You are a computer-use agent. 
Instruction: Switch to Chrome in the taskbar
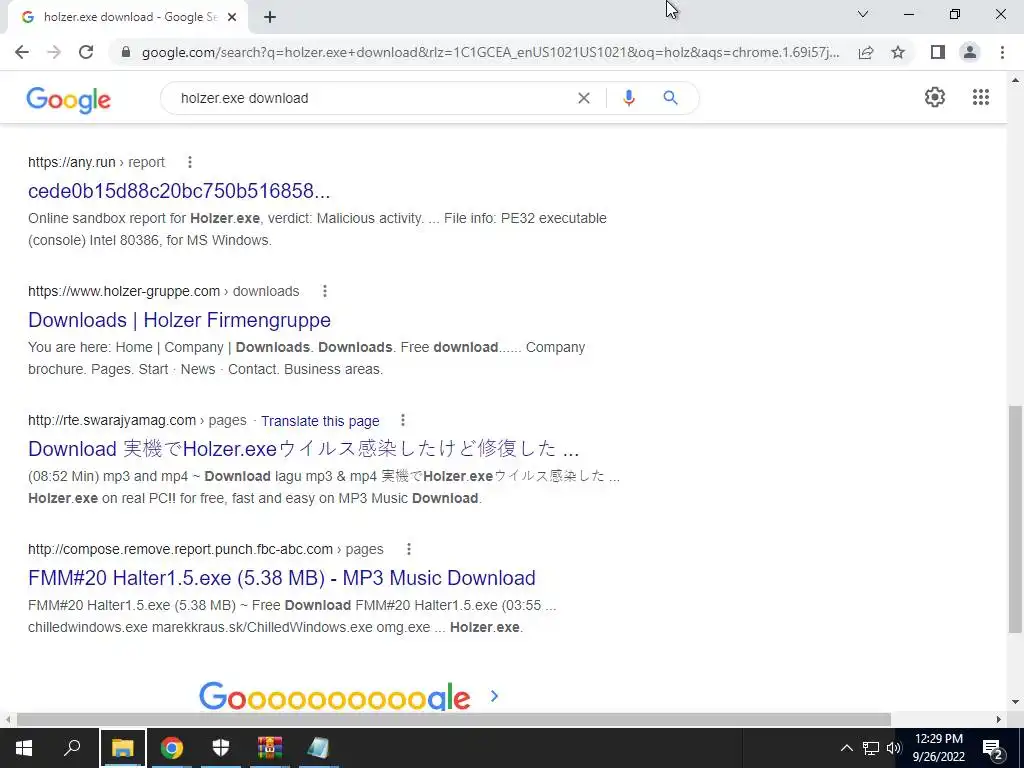pos(172,748)
